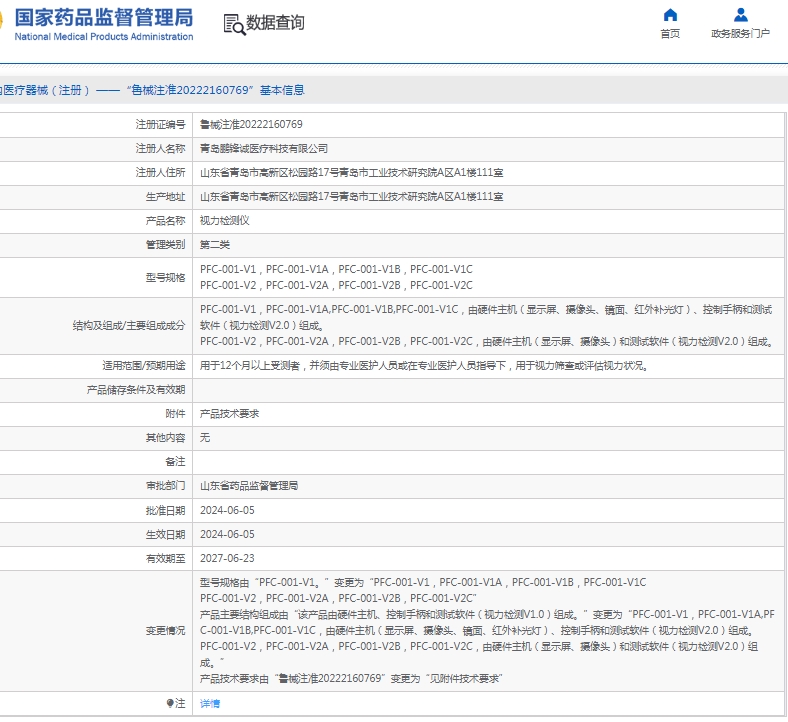
Task: Select registrant name 青岛鹏锦诚医疗科技有限公司
Action: pos(264,148)
